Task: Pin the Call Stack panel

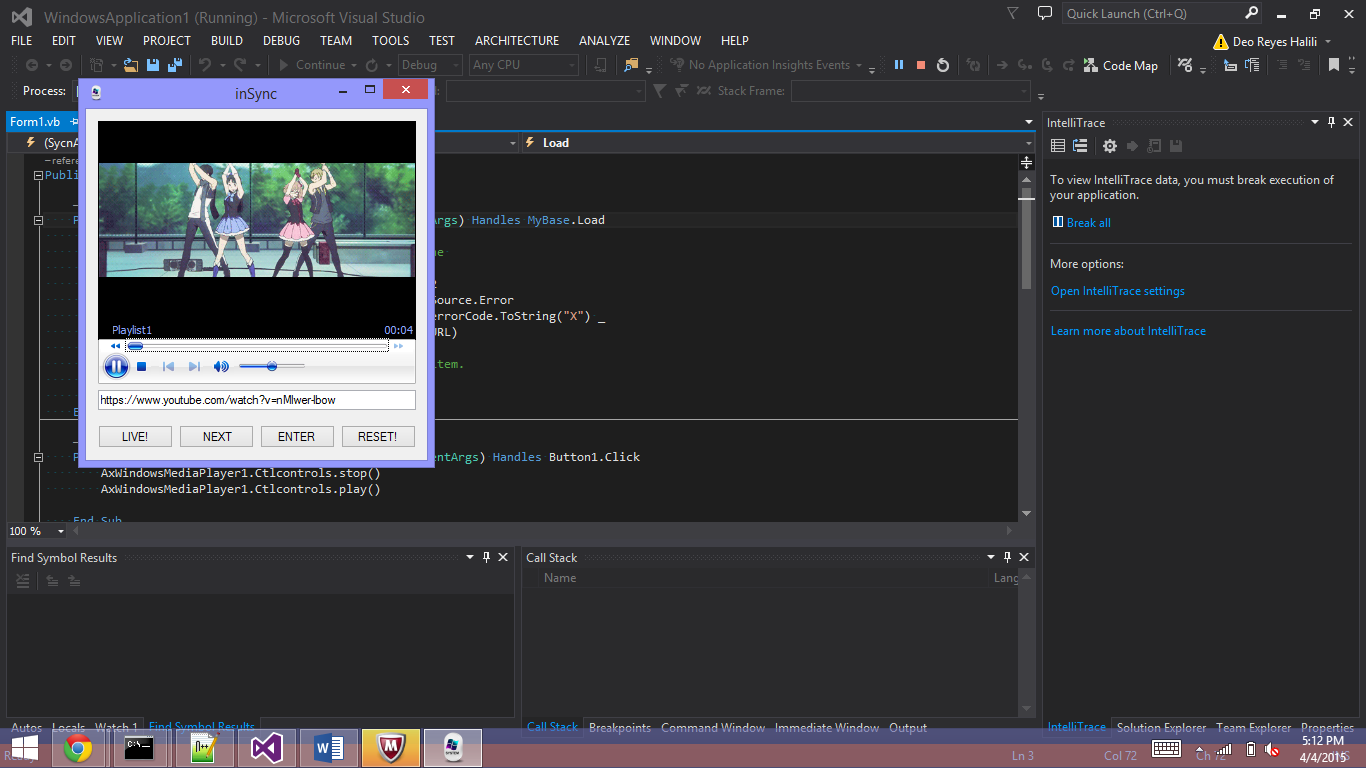Action: (1007, 558)
